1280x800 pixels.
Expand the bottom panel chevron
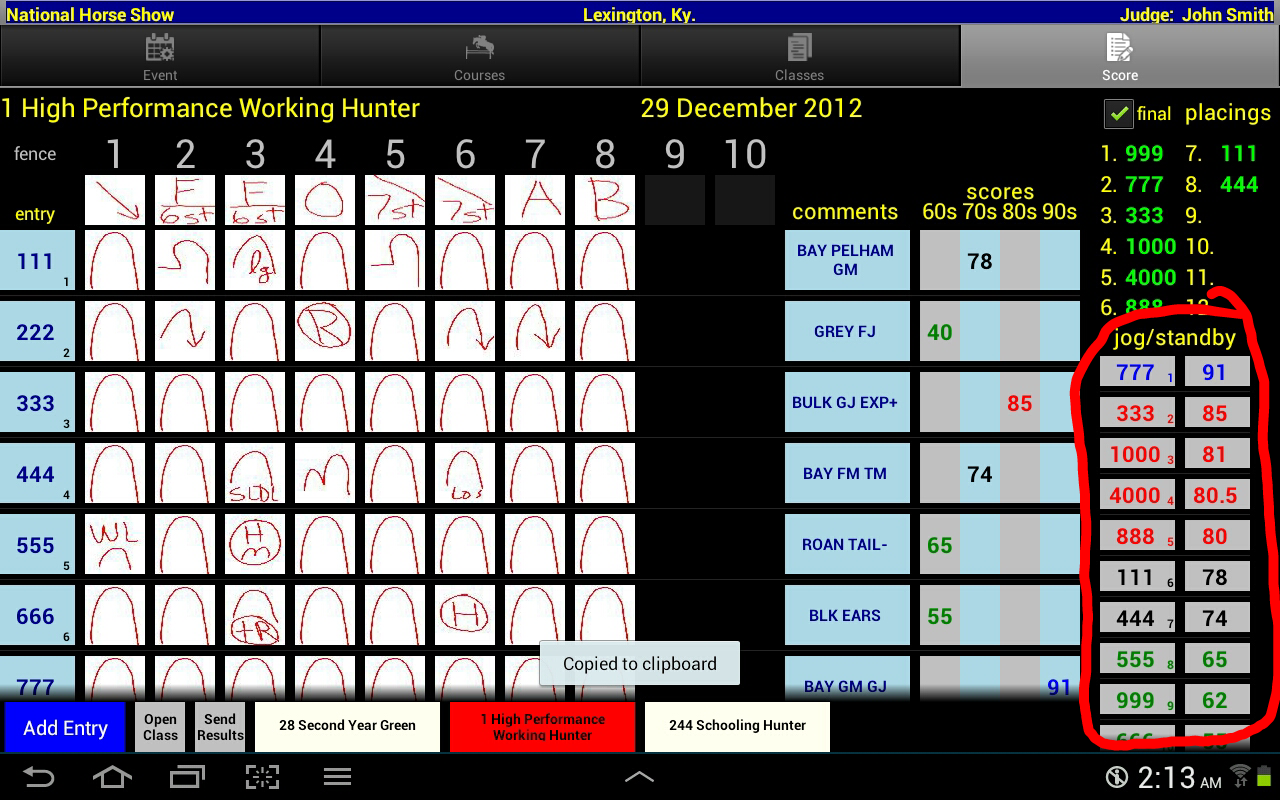(639, 777)
